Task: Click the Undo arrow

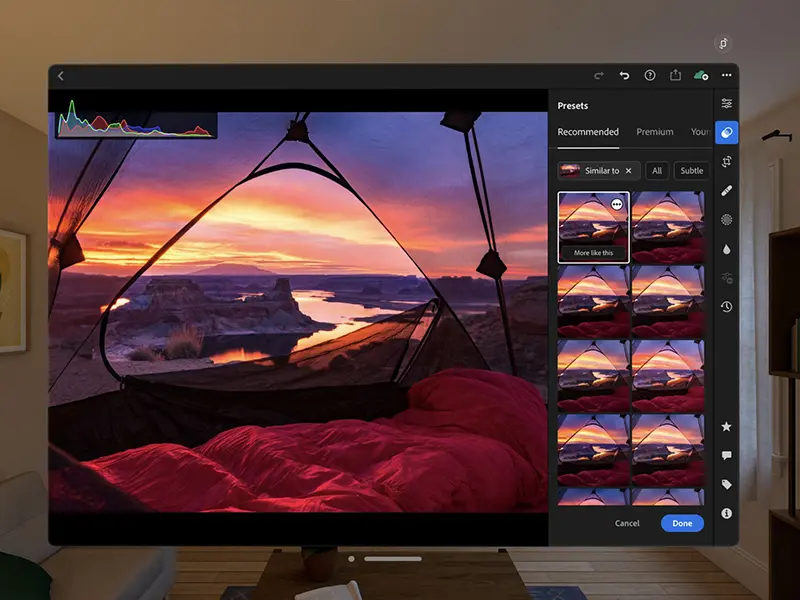Action: point(625,75)
